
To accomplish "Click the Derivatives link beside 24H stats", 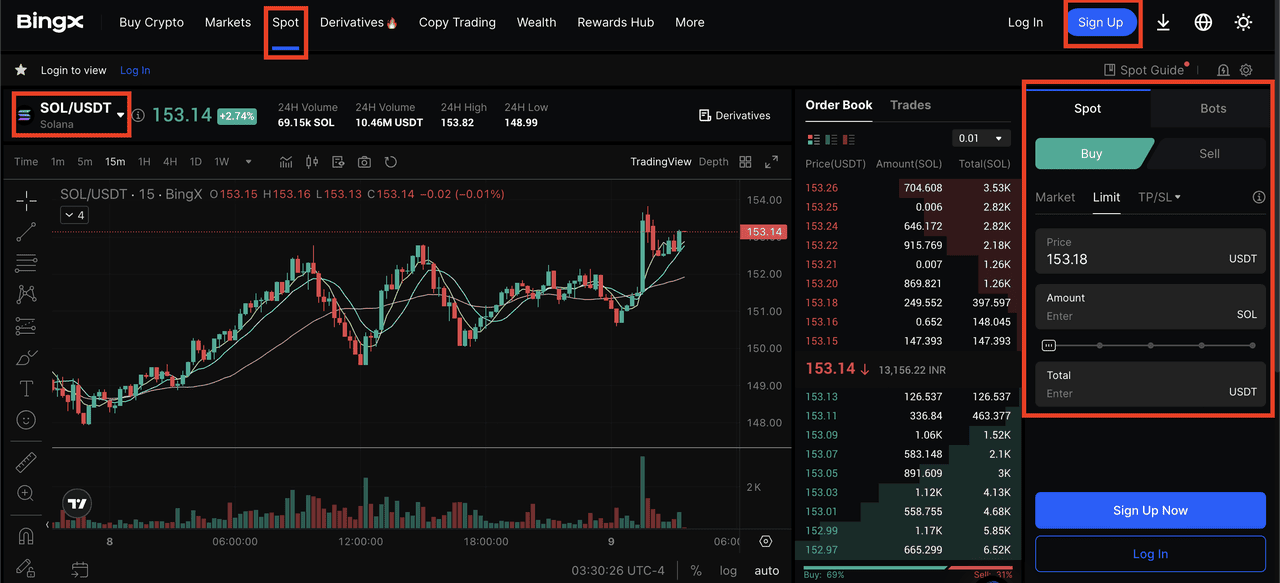I will (734, 115).
